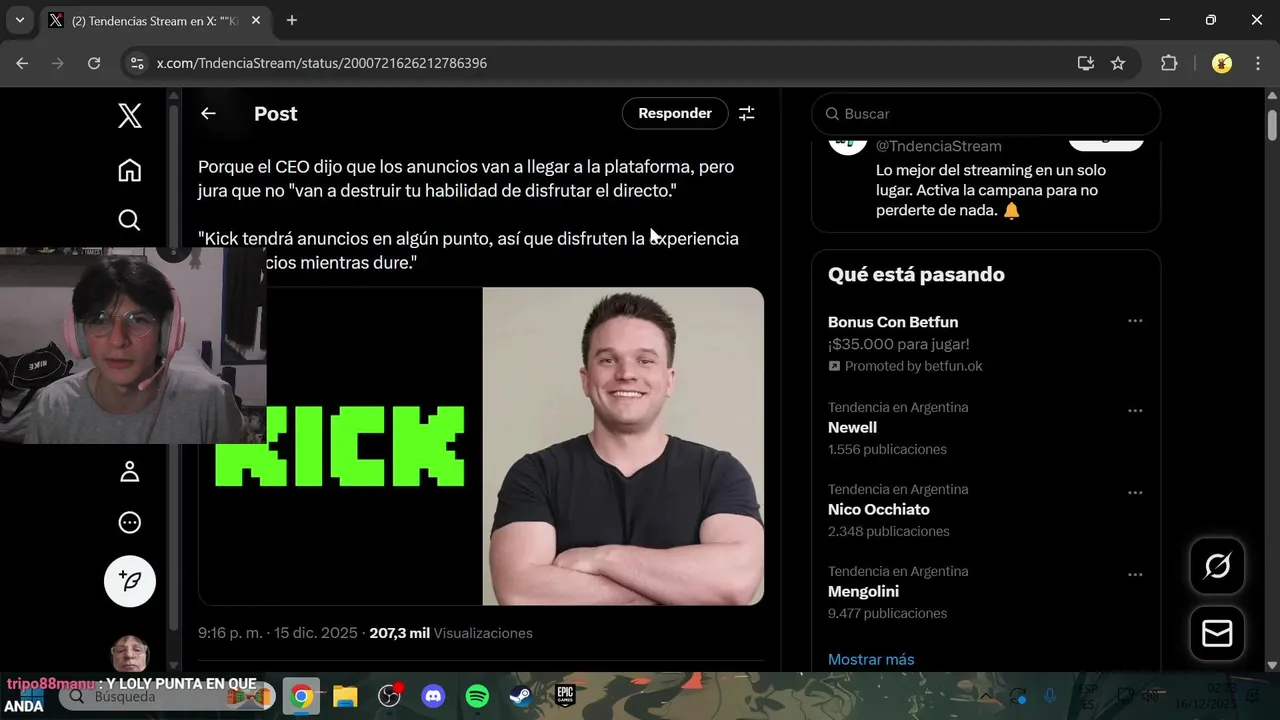Open File Explorer from the taskbar

345,696
